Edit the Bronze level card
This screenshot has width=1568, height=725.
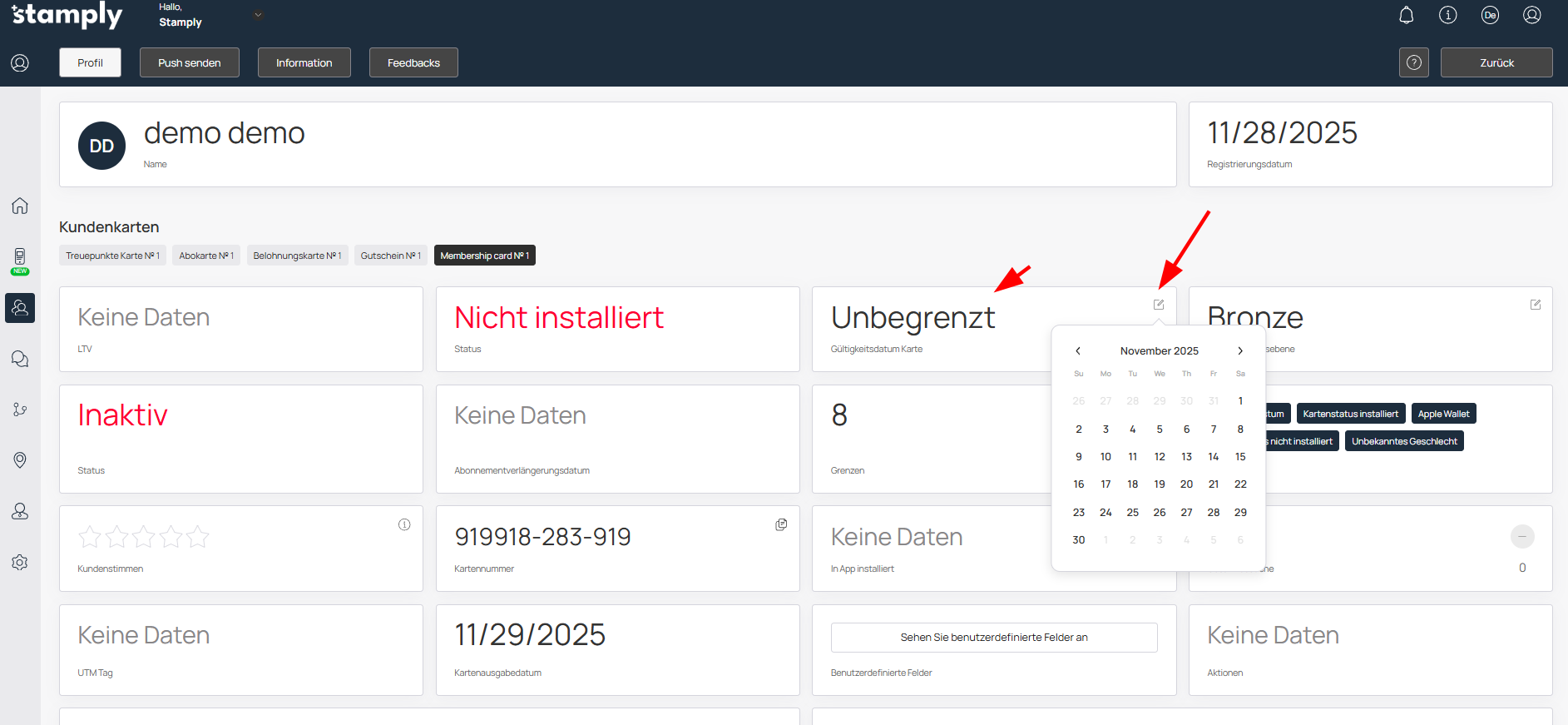pyautogui.click(x=1536, y=305)
